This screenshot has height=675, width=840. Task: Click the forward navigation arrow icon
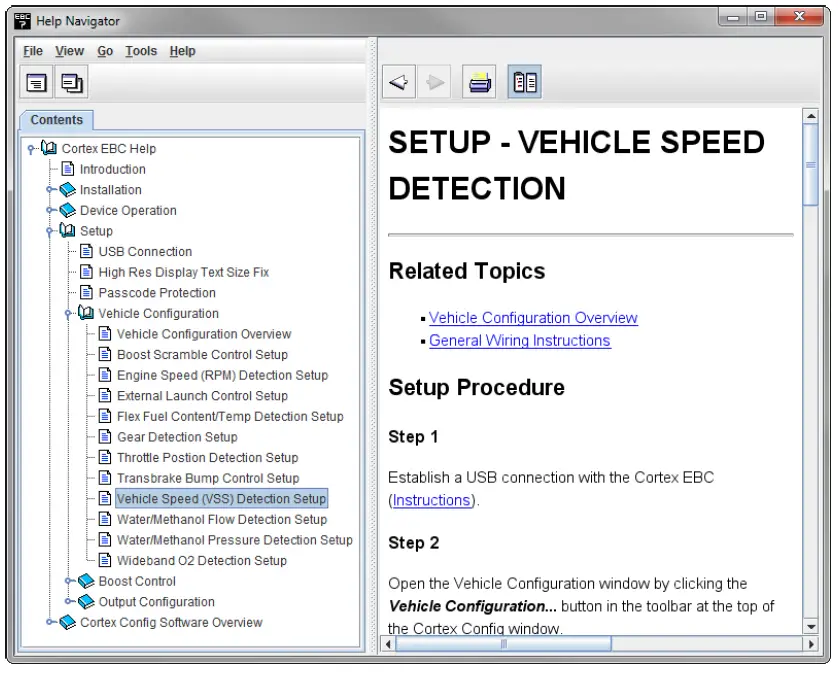tap(435, 83)
